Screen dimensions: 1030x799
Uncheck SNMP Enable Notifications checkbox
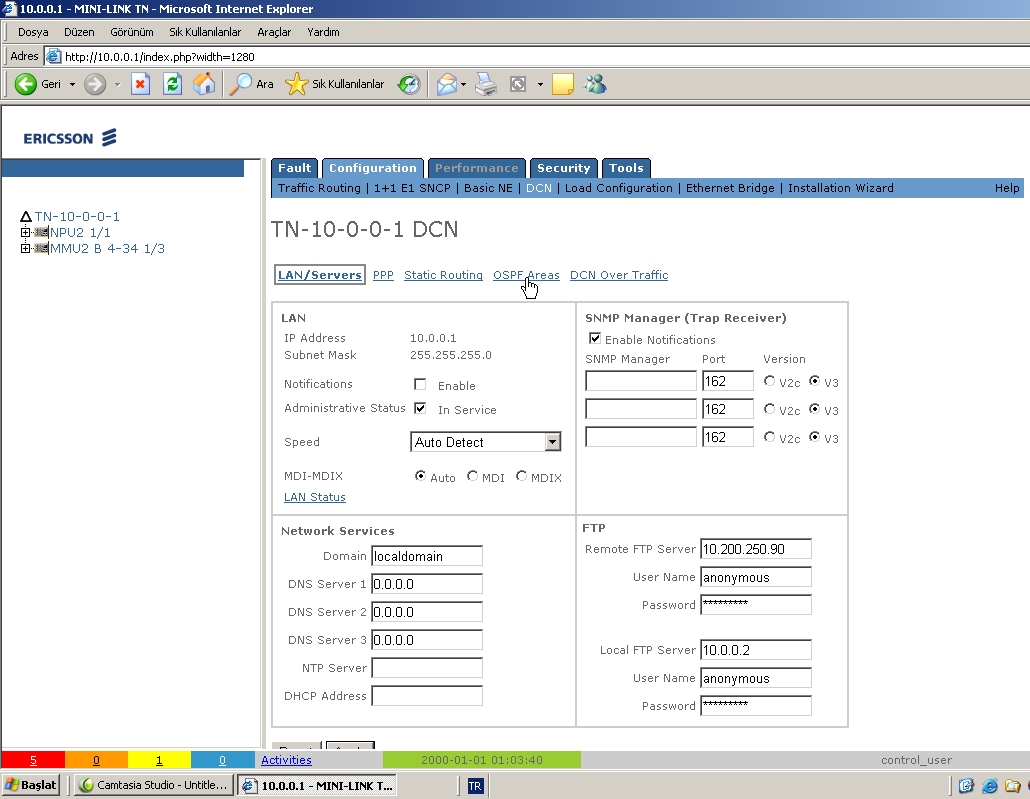(x=594, y=338)
